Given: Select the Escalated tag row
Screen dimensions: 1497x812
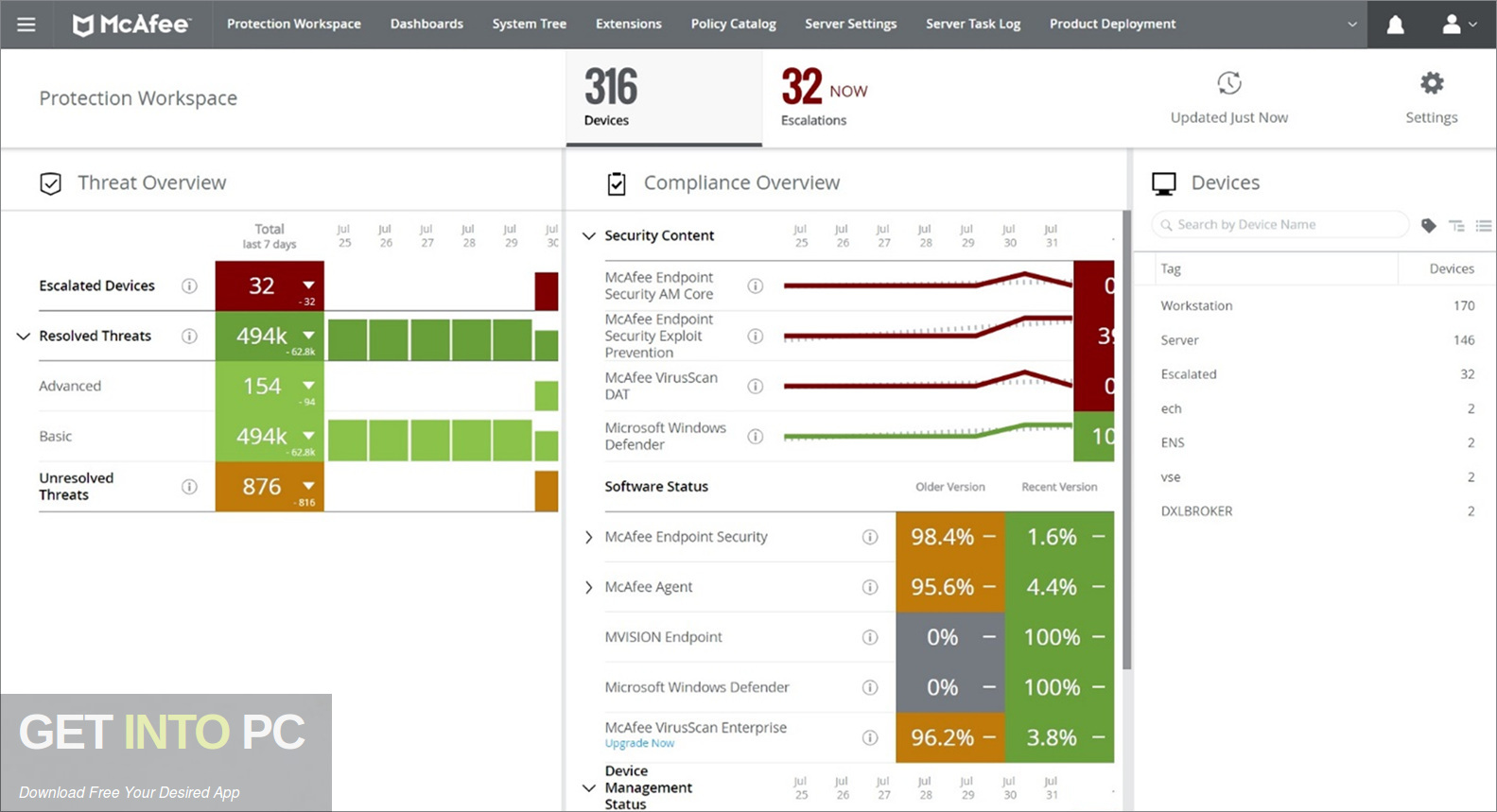Looking at the screenshot, I should click(x=1317, y=374).
